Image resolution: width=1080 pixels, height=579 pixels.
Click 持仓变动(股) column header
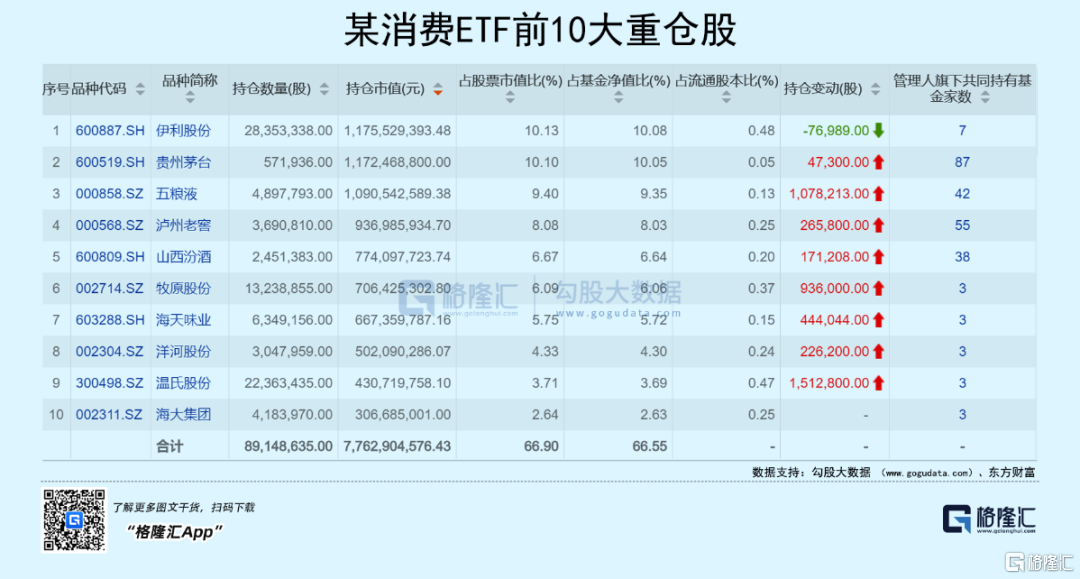pos(823,90)
